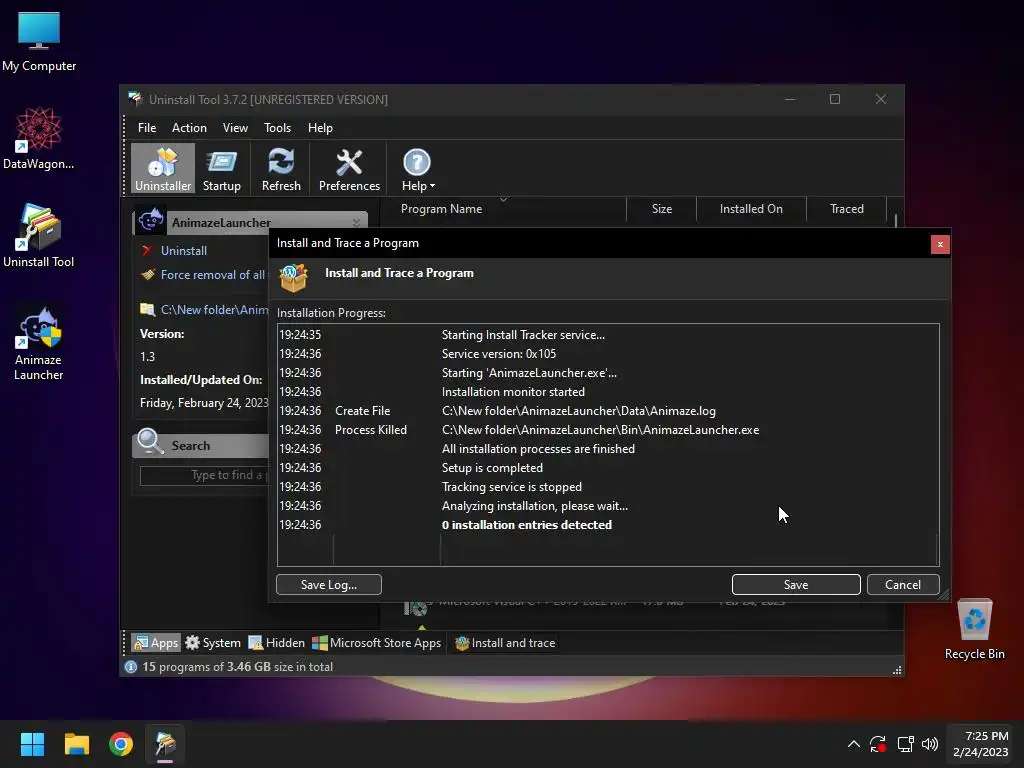The width and height of the screenshot is (1024, 768).
Task: Sort by the Size column
Action: pos(661,209)
